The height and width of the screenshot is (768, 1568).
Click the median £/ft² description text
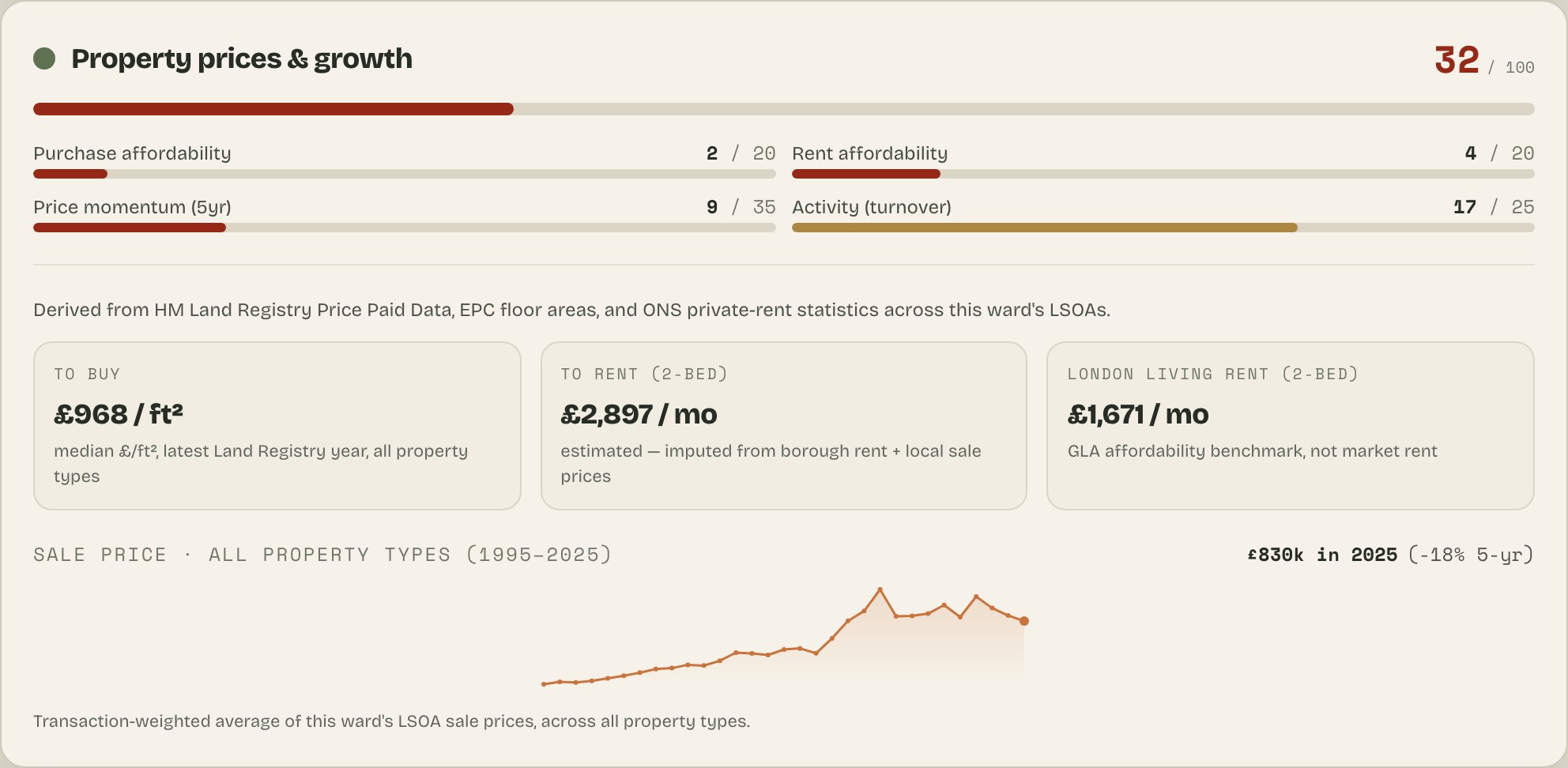click(x=261, y=464)
